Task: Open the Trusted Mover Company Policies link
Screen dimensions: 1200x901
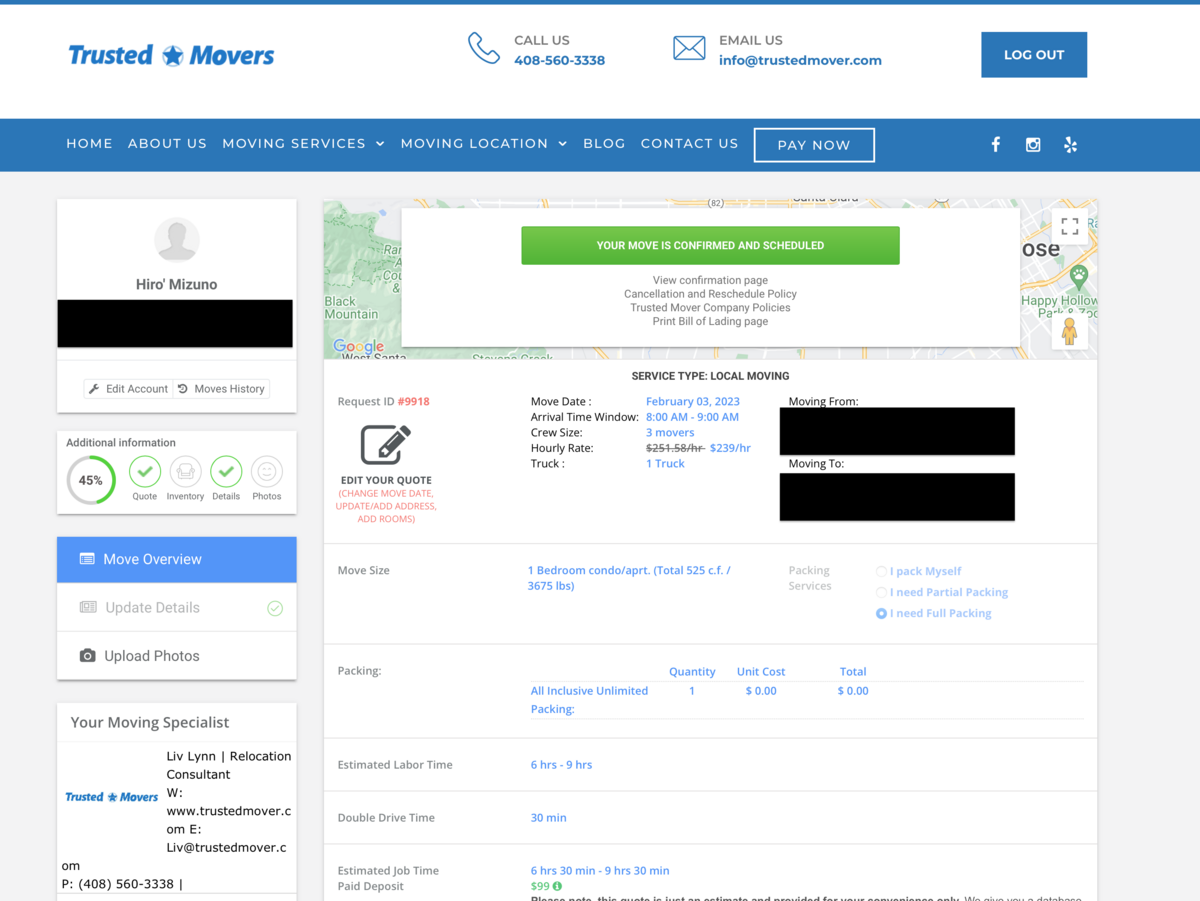Action: coord(710,308)
